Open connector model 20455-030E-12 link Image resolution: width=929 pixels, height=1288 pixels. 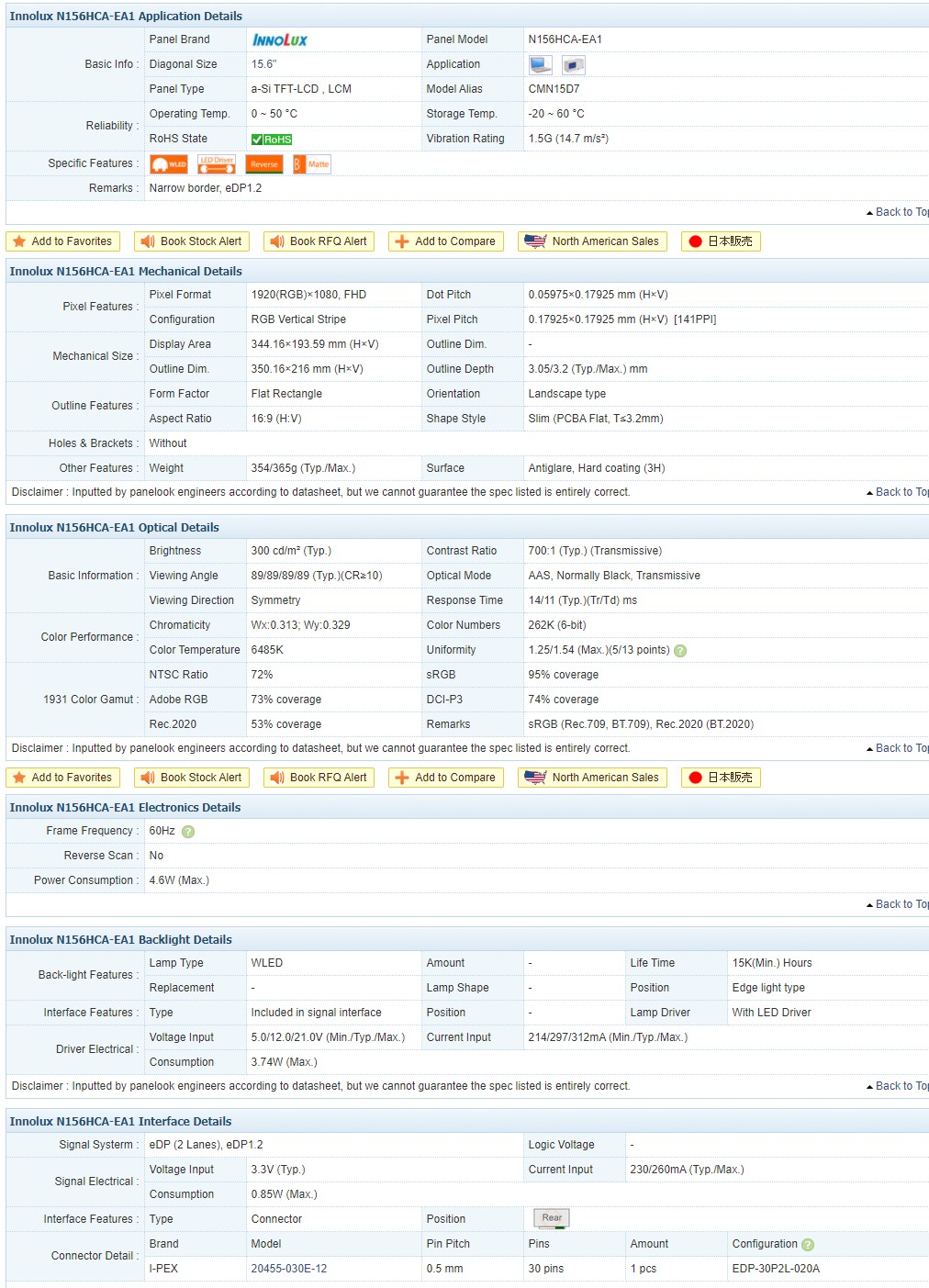tap(289, 1269)
